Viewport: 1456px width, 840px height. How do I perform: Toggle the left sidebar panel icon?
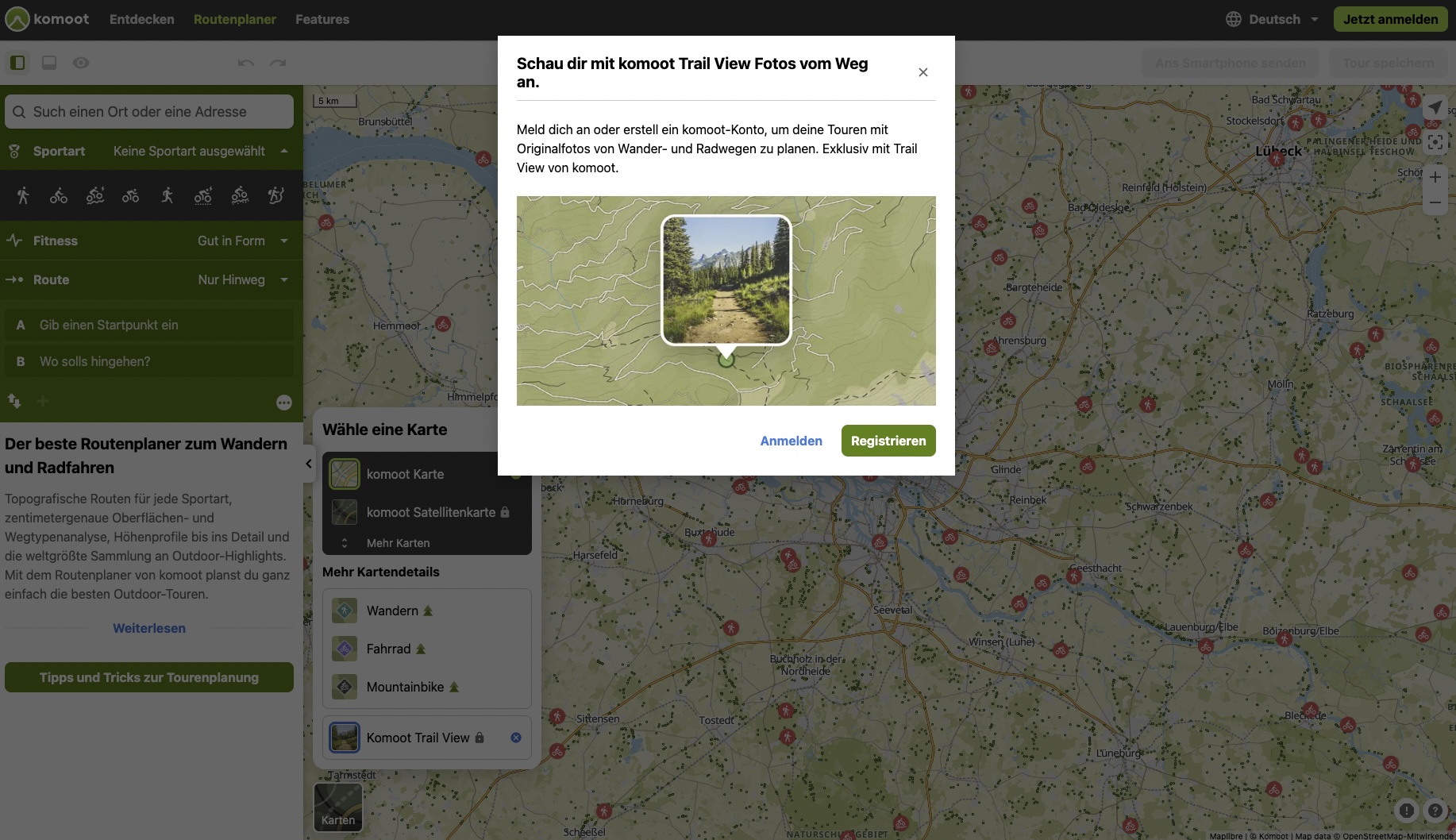click(x=17, y=63)
